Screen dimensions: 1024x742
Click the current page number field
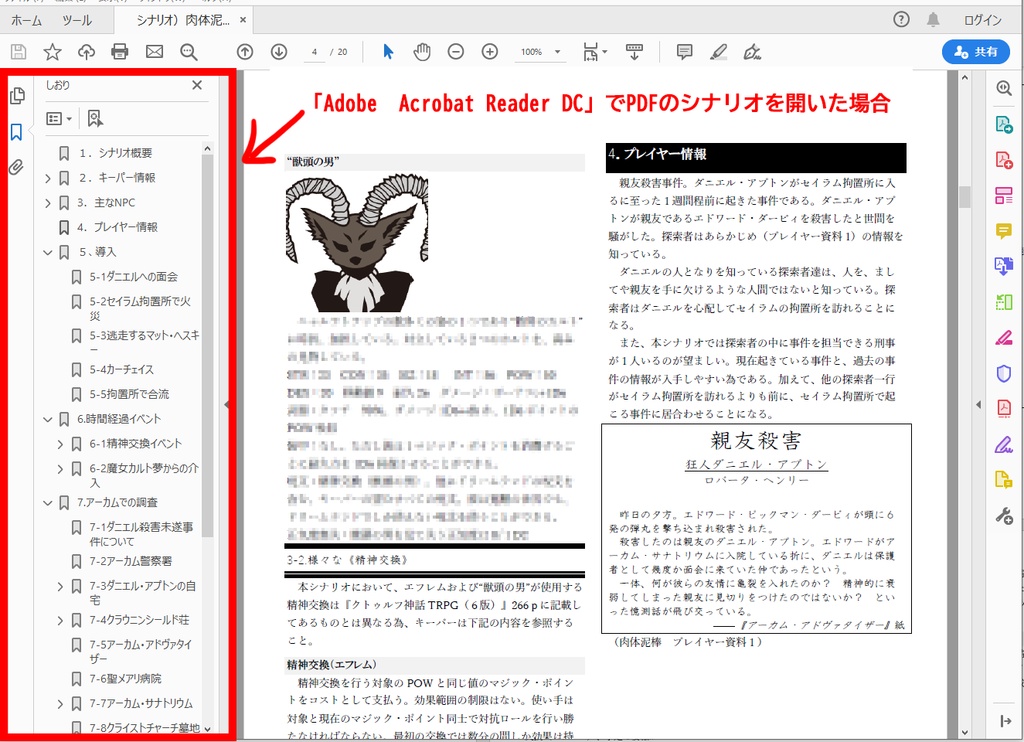coord(314,52)
